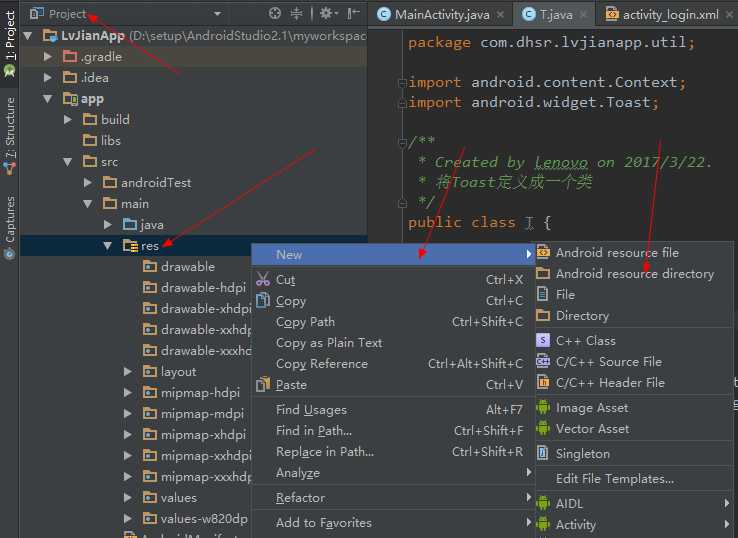Expand the androidTest folder
The height and width of the screenshot is (538, 738).
[x=88, y=183]
